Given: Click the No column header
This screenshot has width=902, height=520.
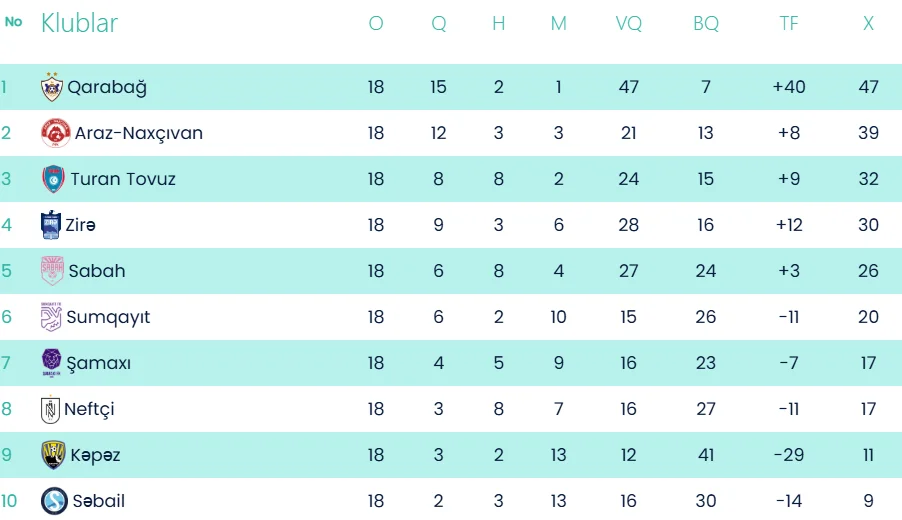Looking at the screenshot, I should point(13,22).
